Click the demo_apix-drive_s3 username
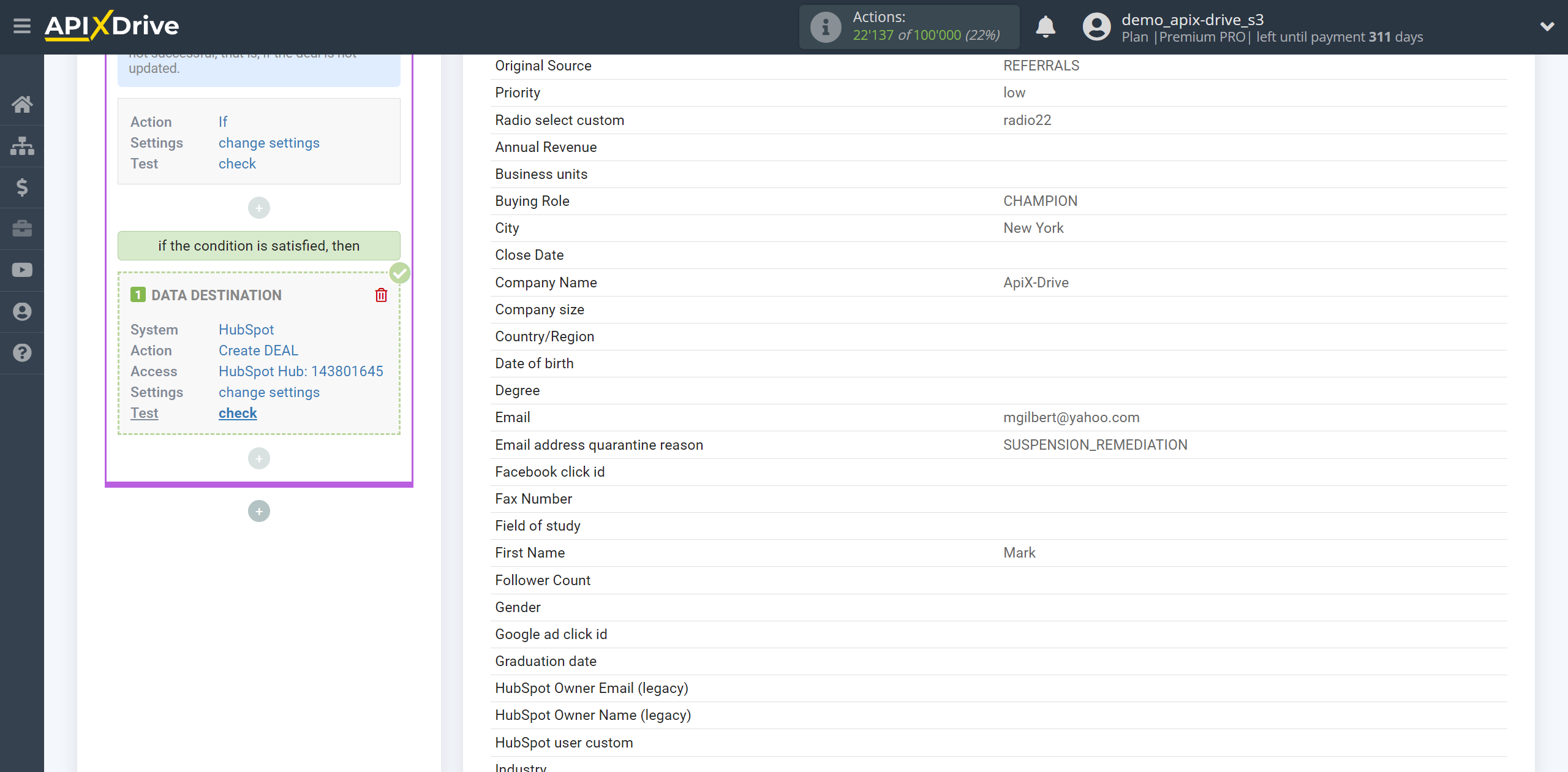Image resolution: width=1568 pixels, height=772 pixels. tap(1193, 20)
